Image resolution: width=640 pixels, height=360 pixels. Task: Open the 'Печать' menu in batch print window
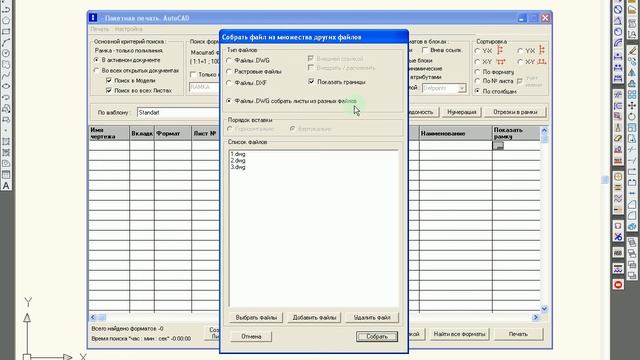coord(100,29)
